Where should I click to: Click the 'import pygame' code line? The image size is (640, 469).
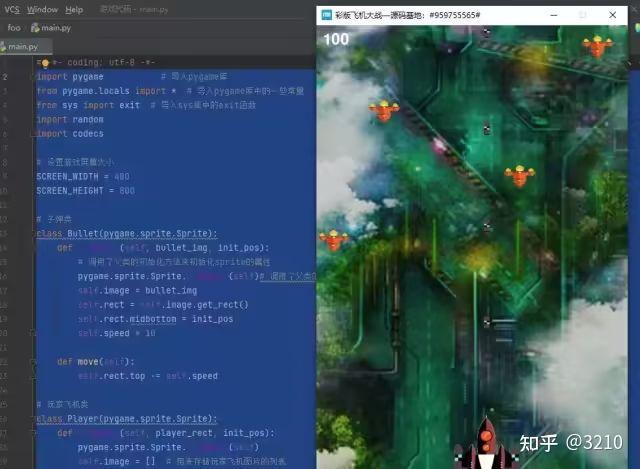click(70, 77)
